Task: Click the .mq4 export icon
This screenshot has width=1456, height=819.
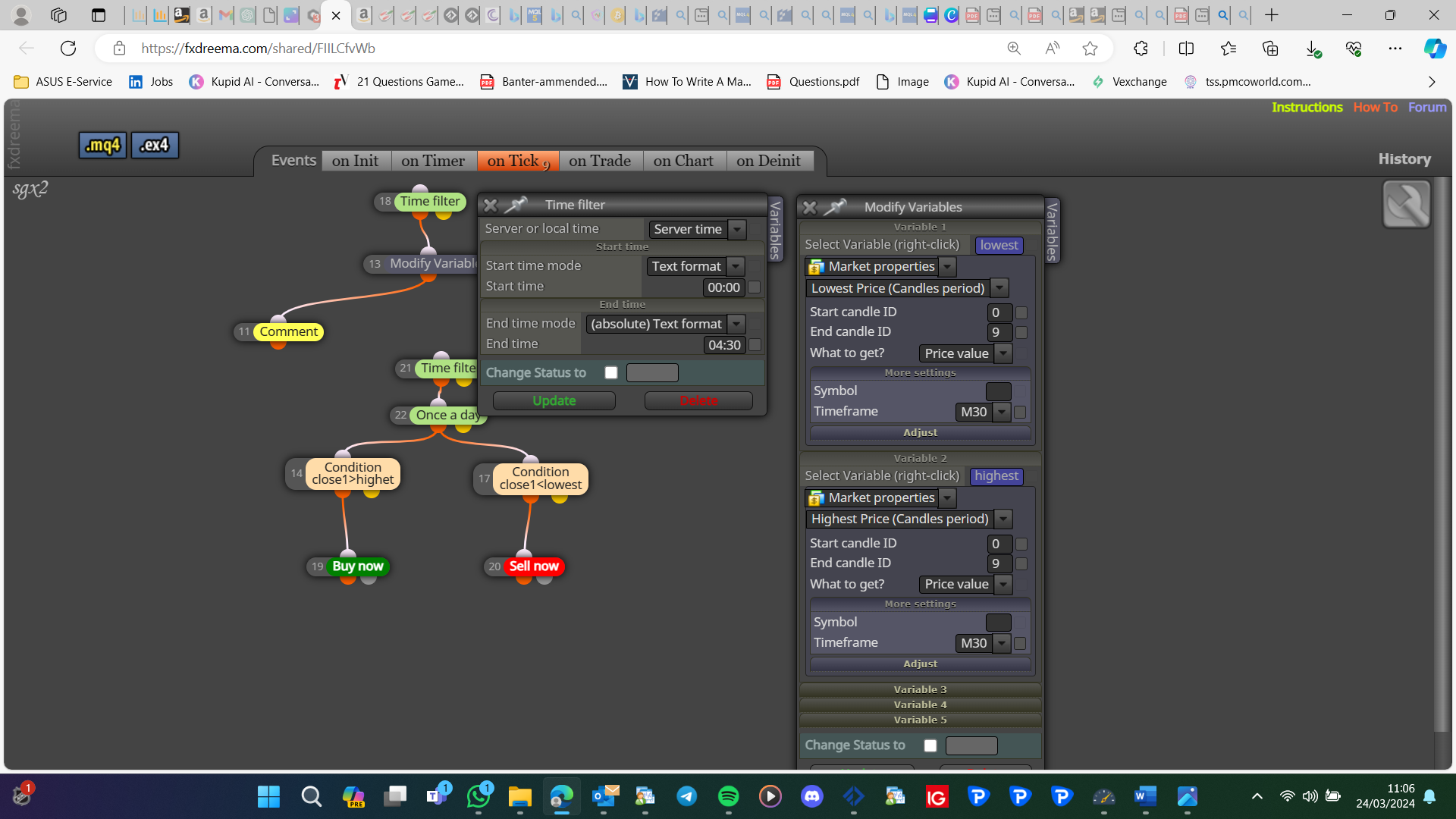Action: pyautogui.click(x=102, y=145)
